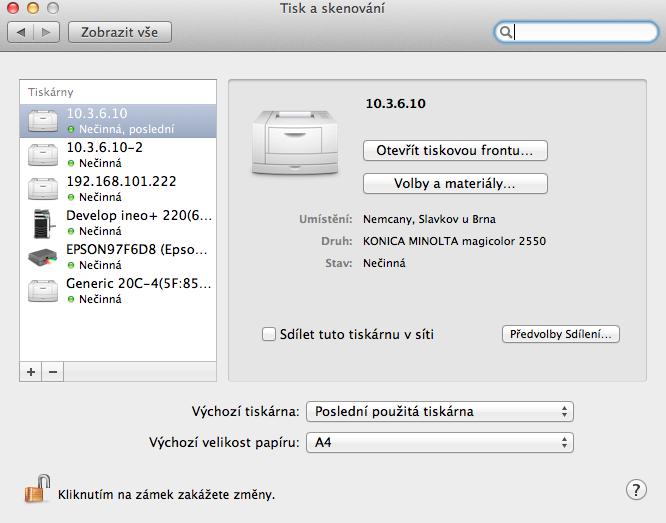Click the Generic 20C-4 printer icon

pos(42,291)
